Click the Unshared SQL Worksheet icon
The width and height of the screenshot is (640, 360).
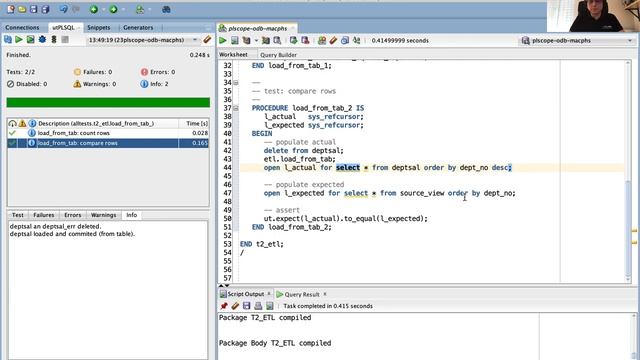point(322,40)
